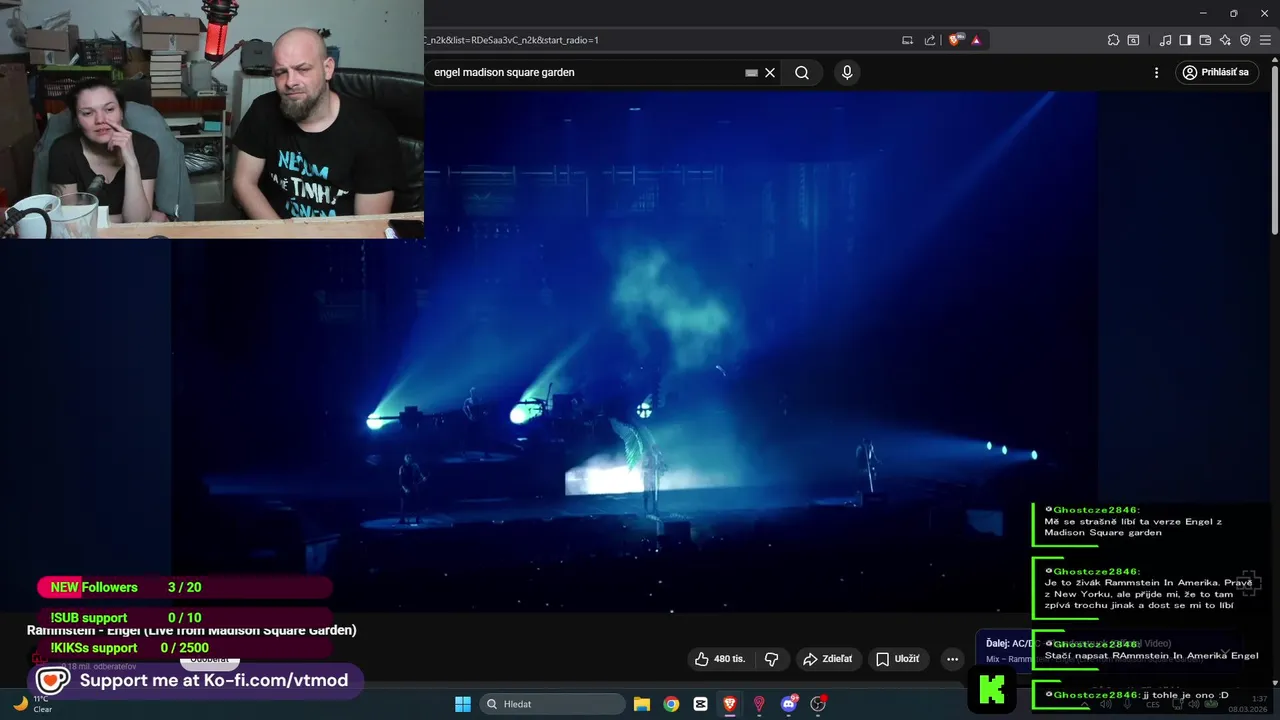Open the browser hamburger main menu
1280x720 pixels.
(x=1265, y=40)
